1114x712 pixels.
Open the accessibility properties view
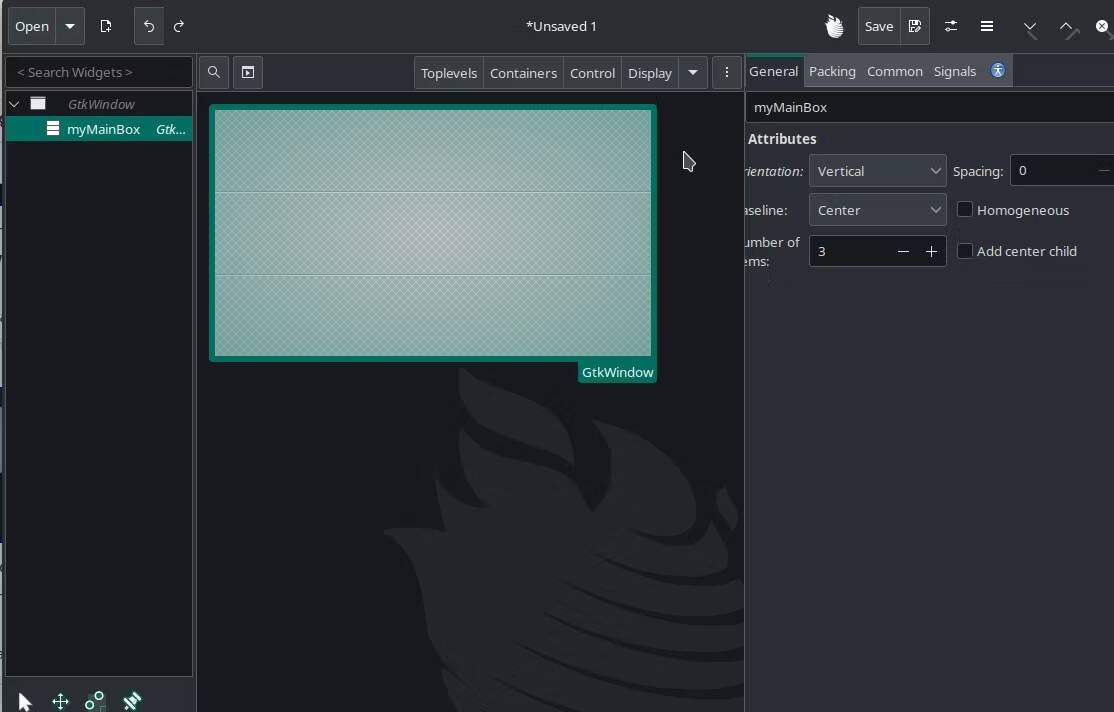pos(997,71)
